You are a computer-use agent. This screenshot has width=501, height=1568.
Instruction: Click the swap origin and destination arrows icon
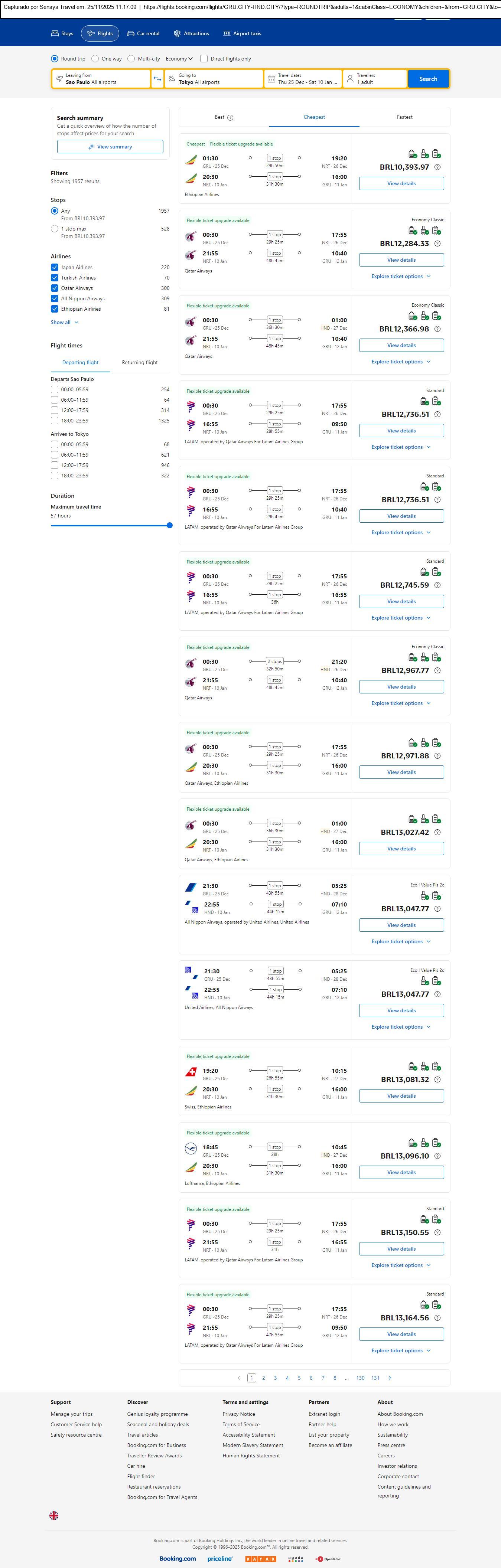157,79
